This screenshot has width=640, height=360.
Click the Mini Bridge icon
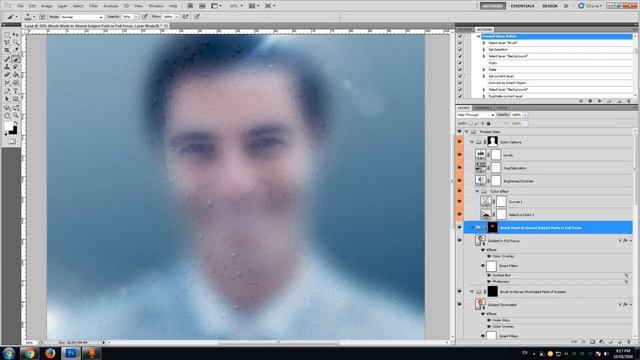click(x=202, y=6)
